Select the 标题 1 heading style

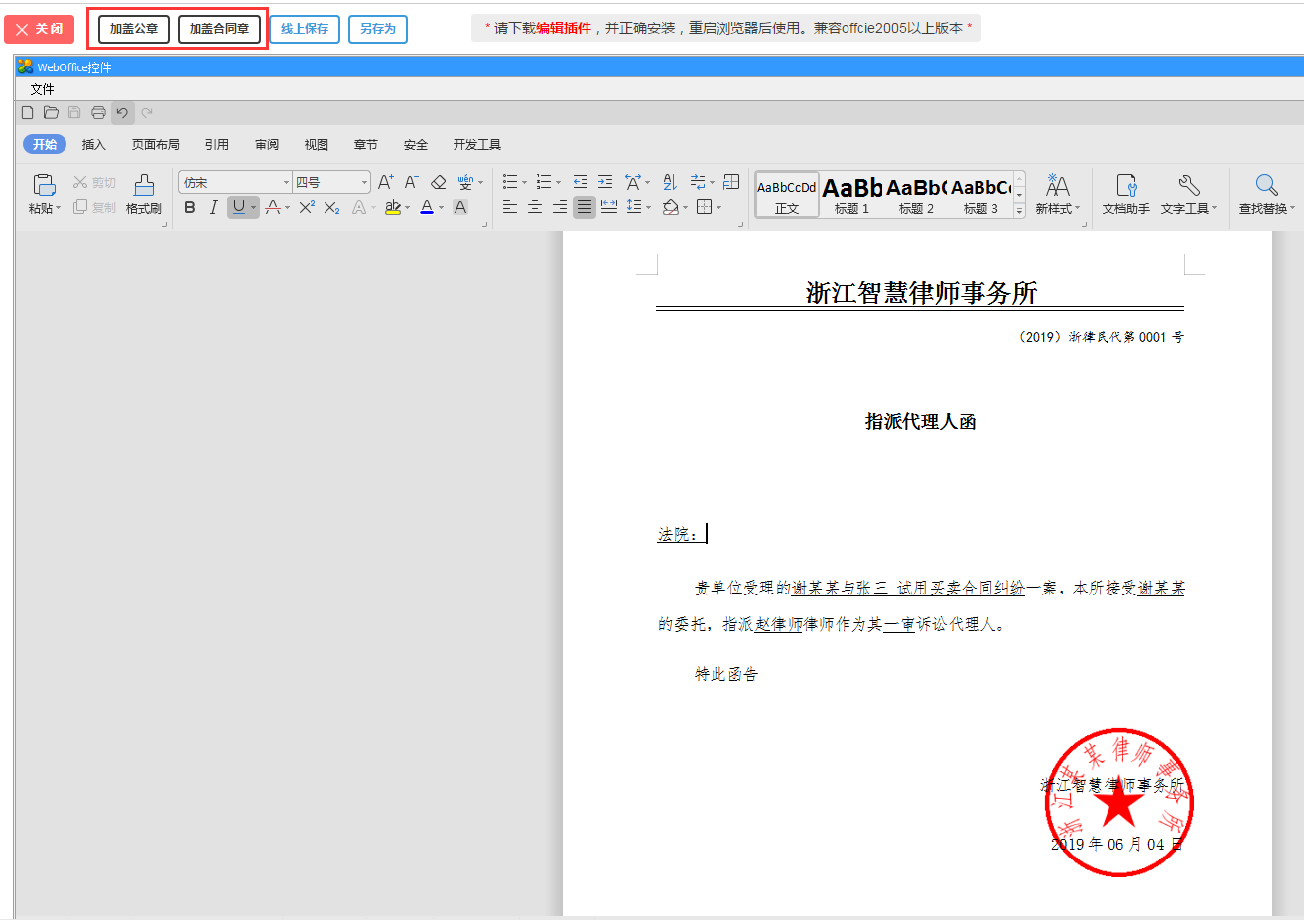(x=851, y=194)
